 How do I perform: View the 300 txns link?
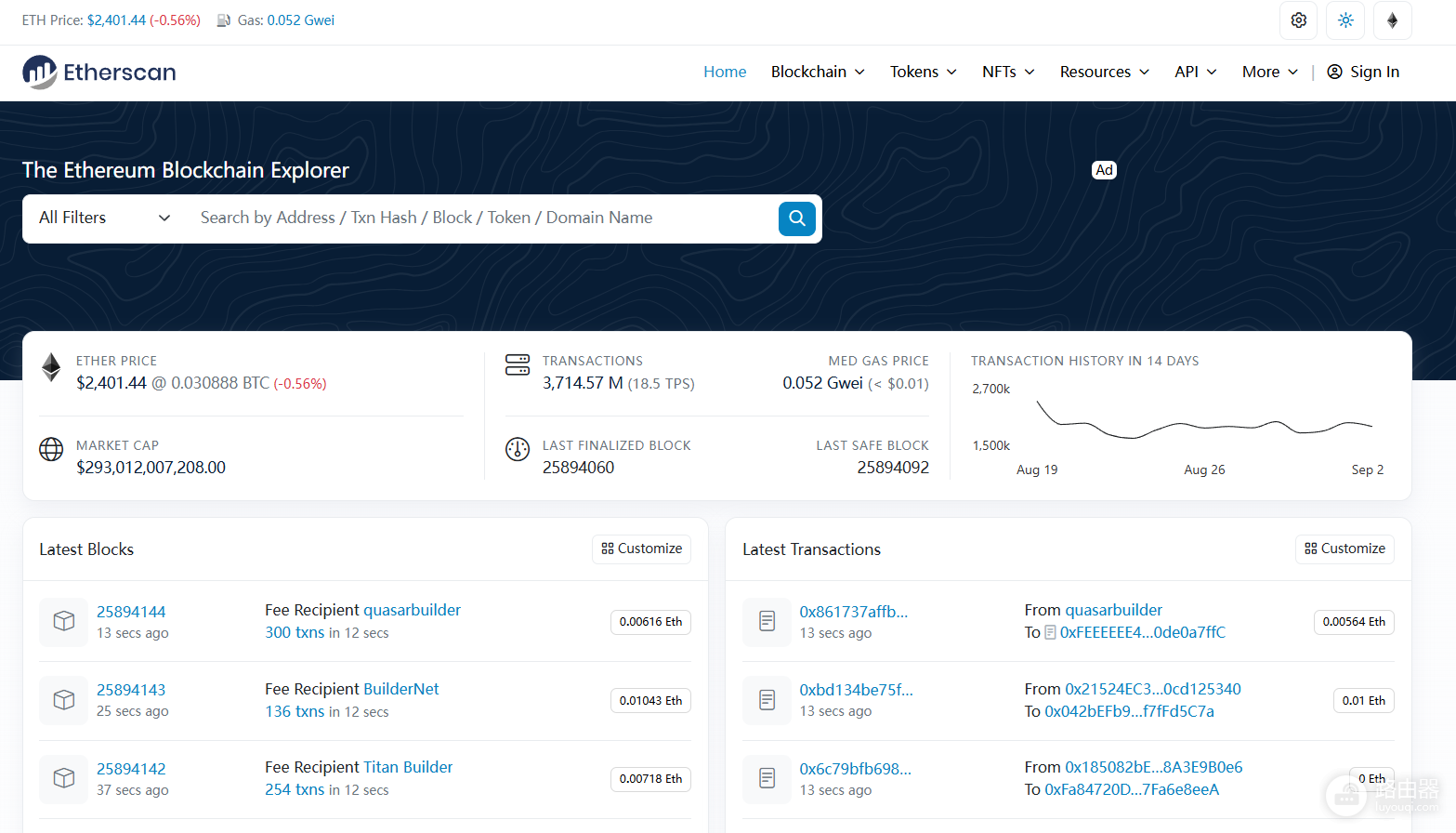(295, 632)
